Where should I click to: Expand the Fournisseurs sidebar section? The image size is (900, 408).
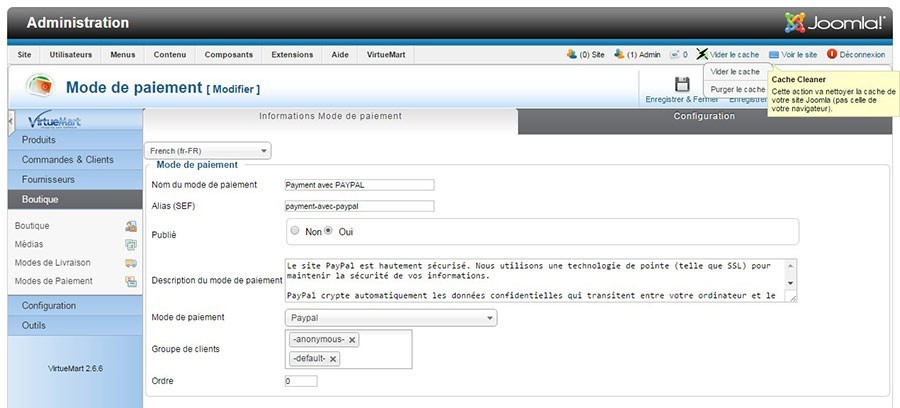point(75,180)
